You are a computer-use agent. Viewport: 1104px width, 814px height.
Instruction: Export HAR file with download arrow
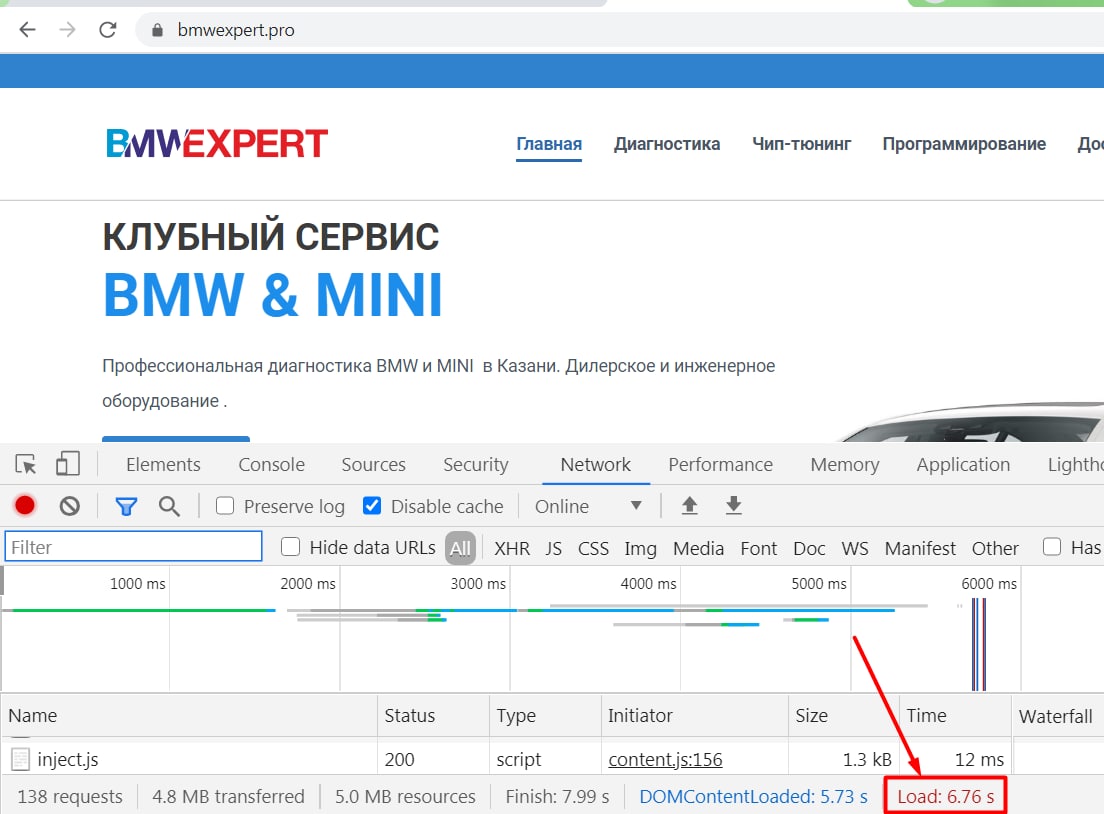click(734, 506)
